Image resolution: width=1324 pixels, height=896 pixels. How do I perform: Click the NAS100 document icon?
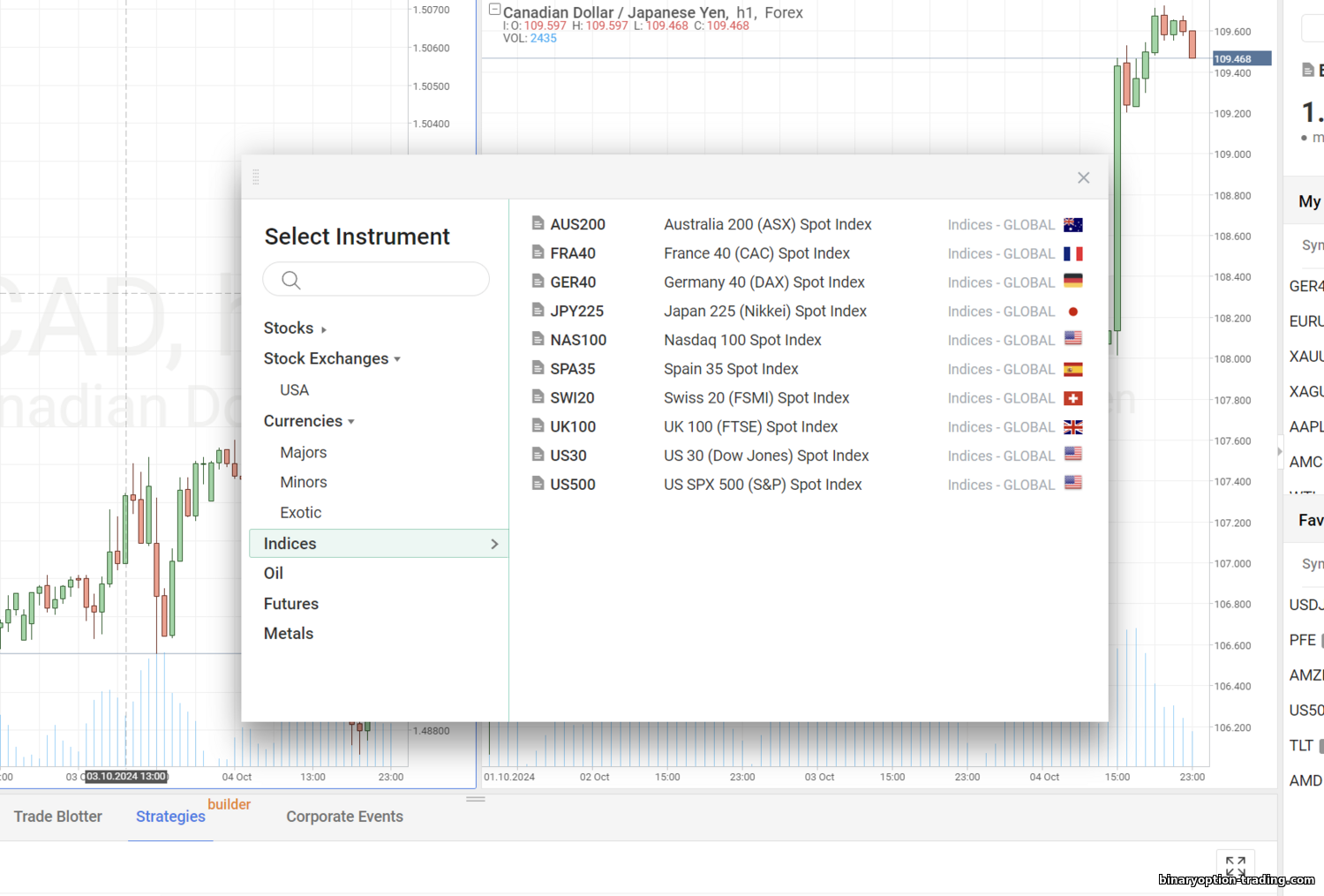[x=538, y=339]
